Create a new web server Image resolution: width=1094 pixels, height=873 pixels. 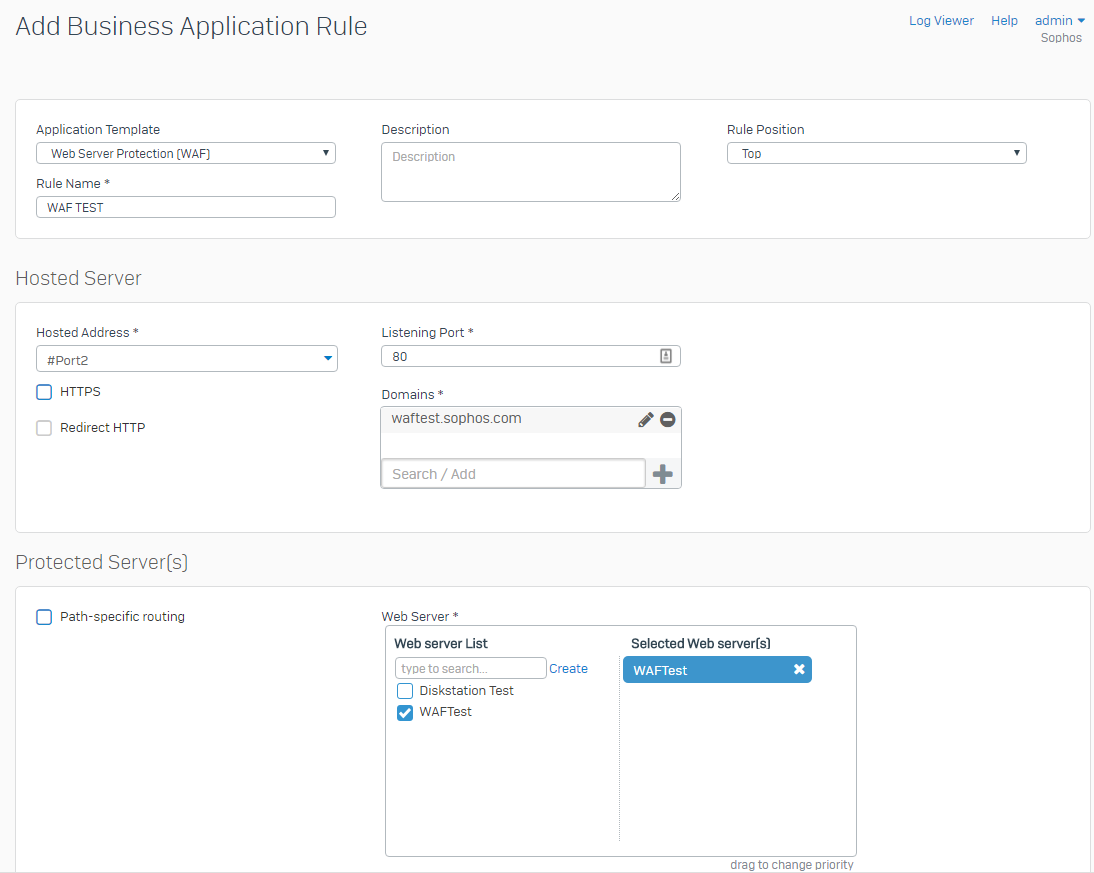click(568, 669)
